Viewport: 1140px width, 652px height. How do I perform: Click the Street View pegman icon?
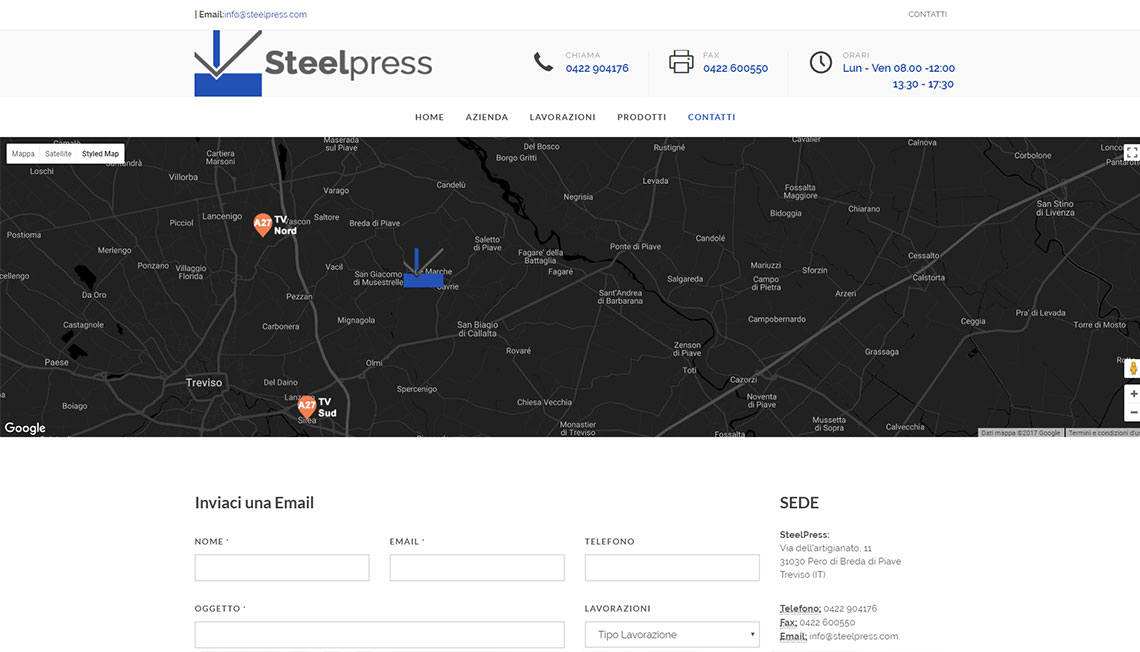1133,369
